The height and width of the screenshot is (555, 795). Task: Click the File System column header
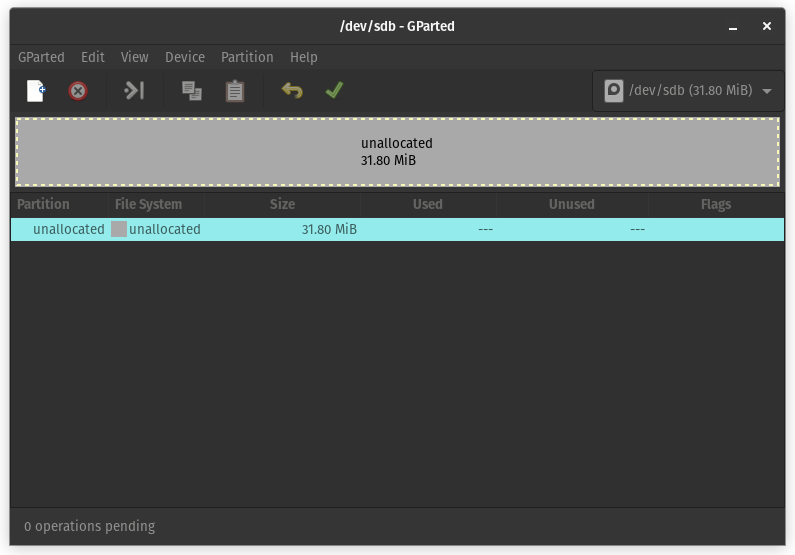[x=156, y=204]
